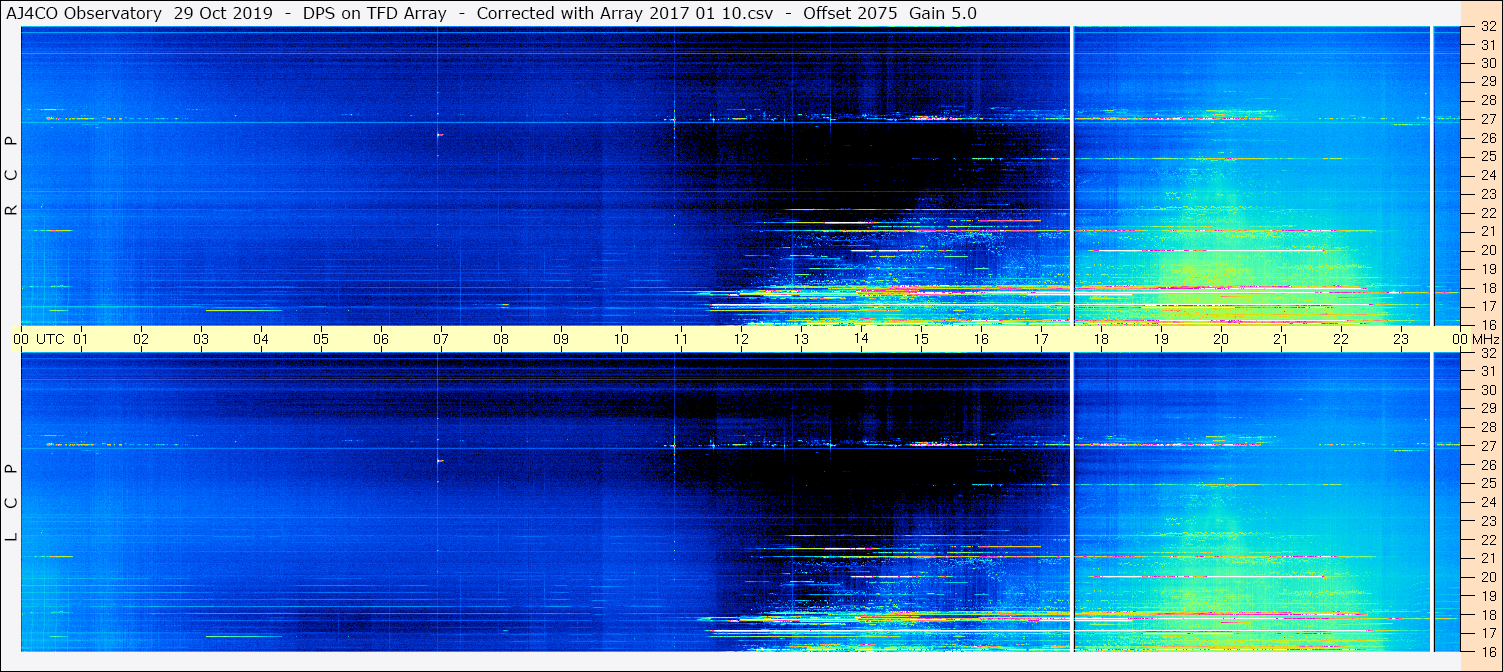Click the 20 hour label on the time axis
The width and height of the screenshot is (1503, 672).
coord(1221,339)
